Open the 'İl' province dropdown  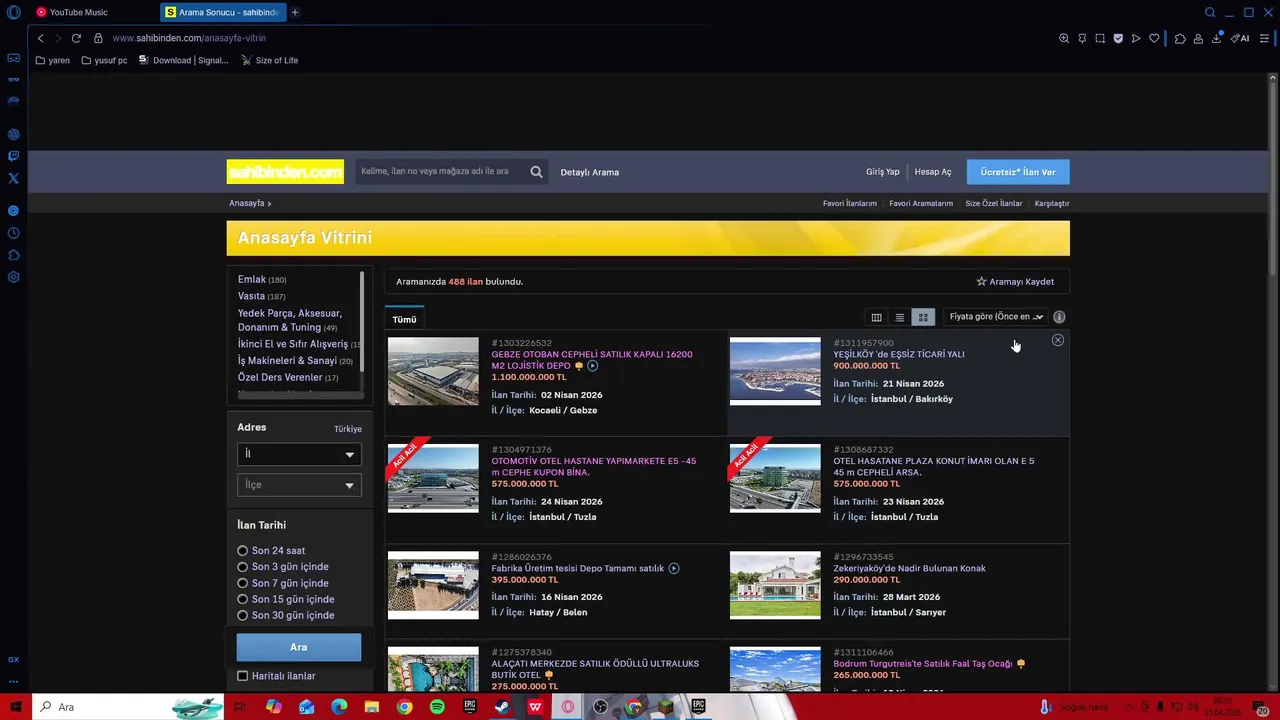point(299,454)
